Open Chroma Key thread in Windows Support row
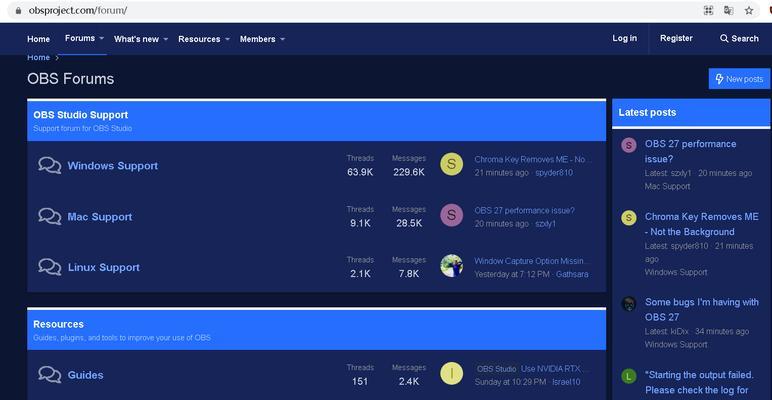Viewport: 772px width, 400px height. [532, 159]
